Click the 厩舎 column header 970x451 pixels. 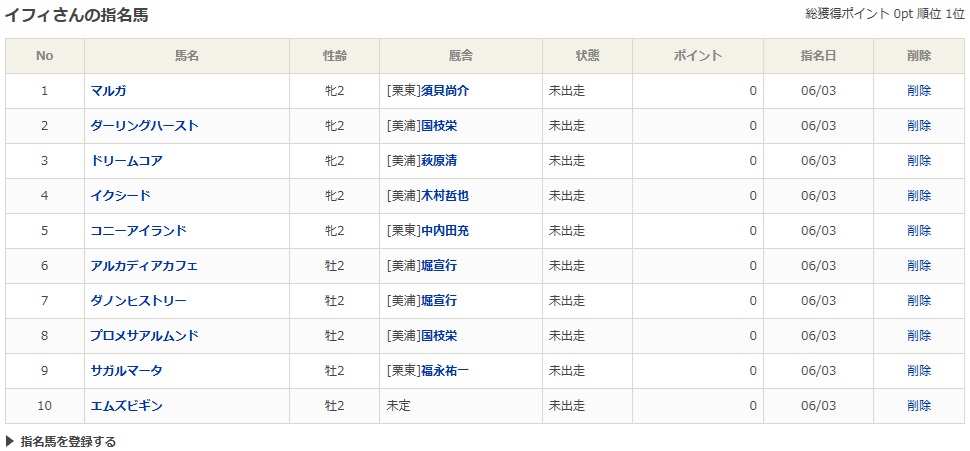(461, 56)
